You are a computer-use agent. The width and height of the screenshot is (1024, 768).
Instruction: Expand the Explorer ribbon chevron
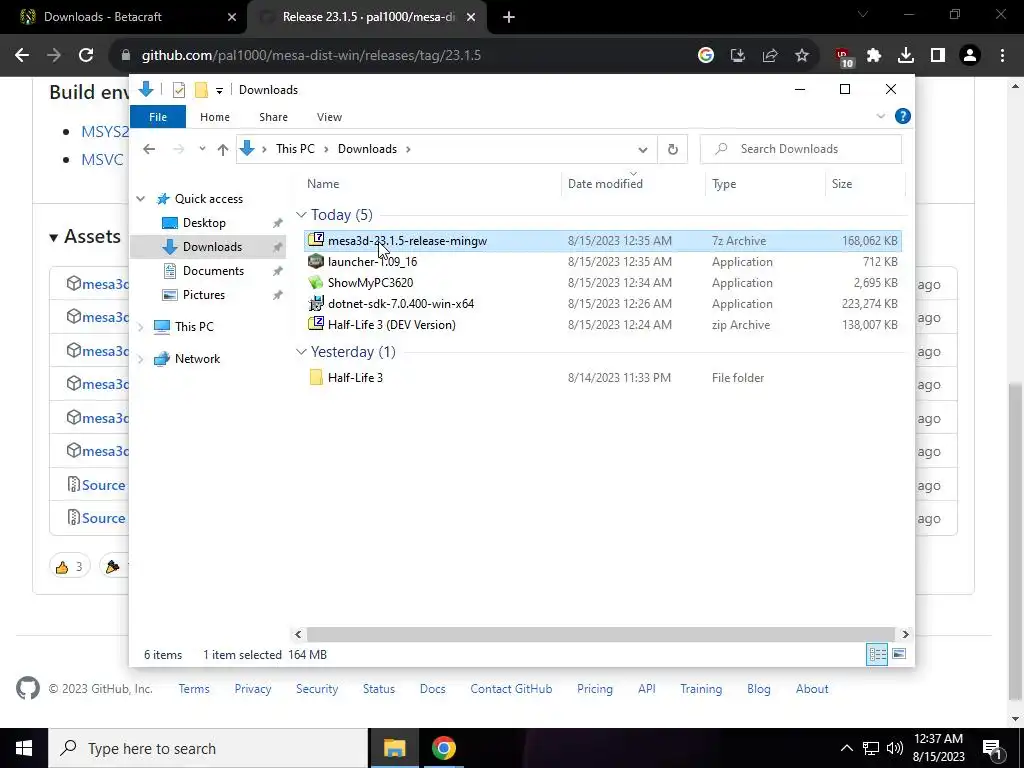click(x=880, y=116)
